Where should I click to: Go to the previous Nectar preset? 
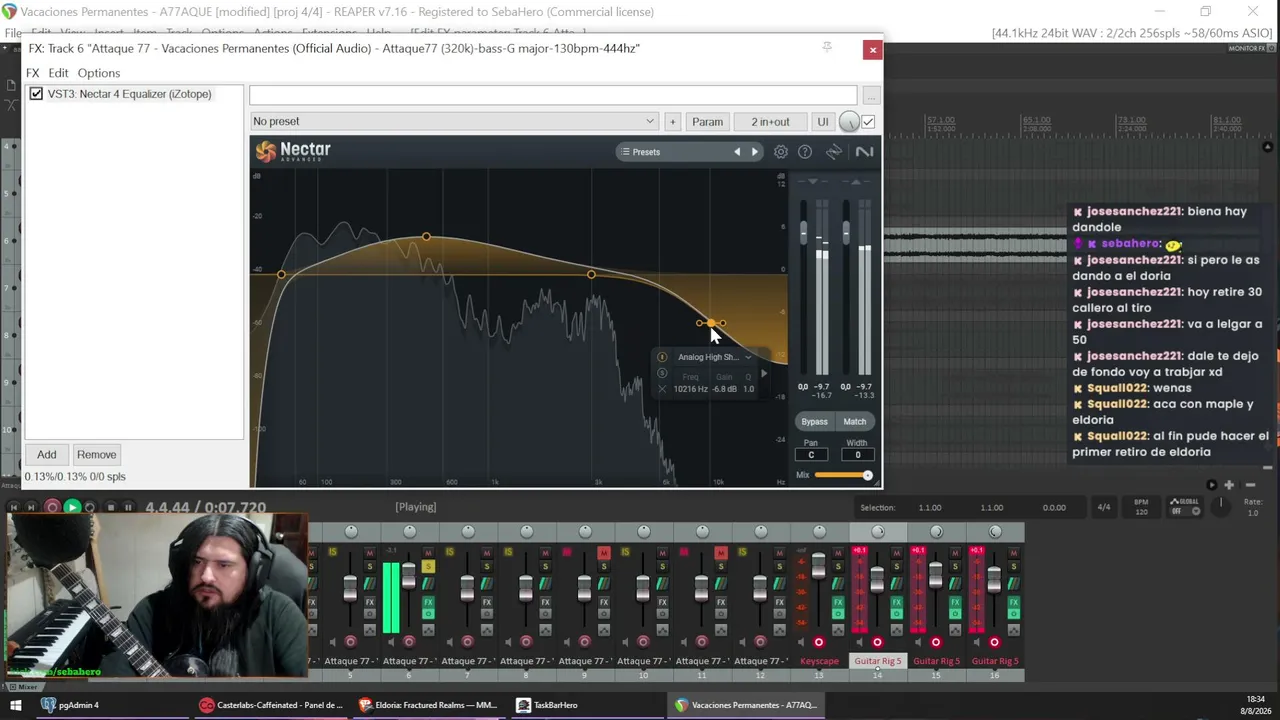(x=737, y=152)
